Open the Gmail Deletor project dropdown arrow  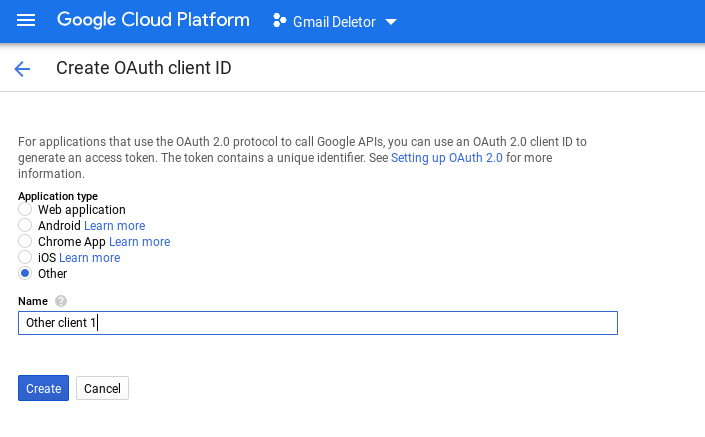pos(391,22)
